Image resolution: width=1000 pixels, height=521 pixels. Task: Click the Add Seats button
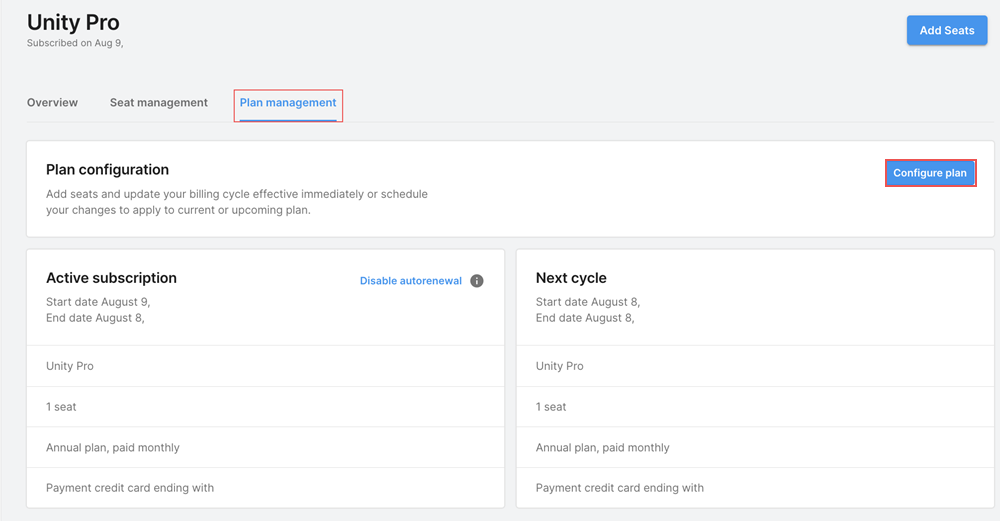click(x=947, y=30)
